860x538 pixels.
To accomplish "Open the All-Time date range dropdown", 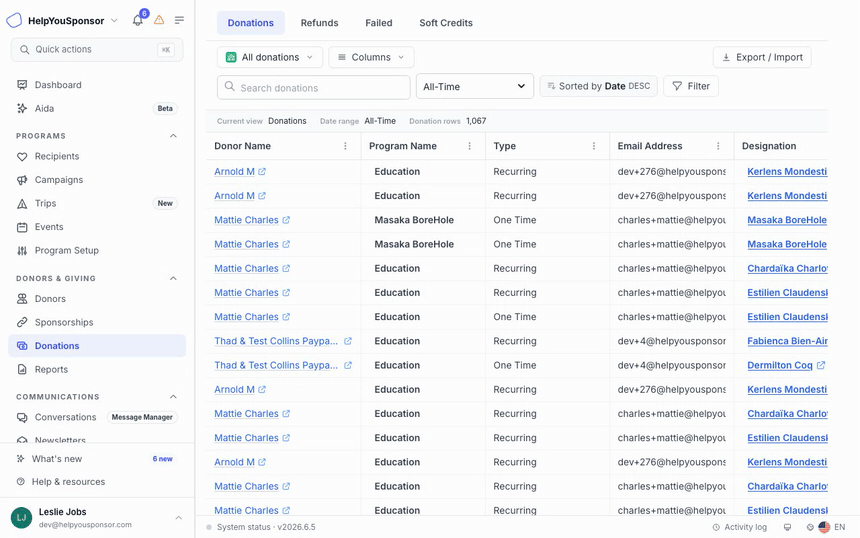I will 474,86.
